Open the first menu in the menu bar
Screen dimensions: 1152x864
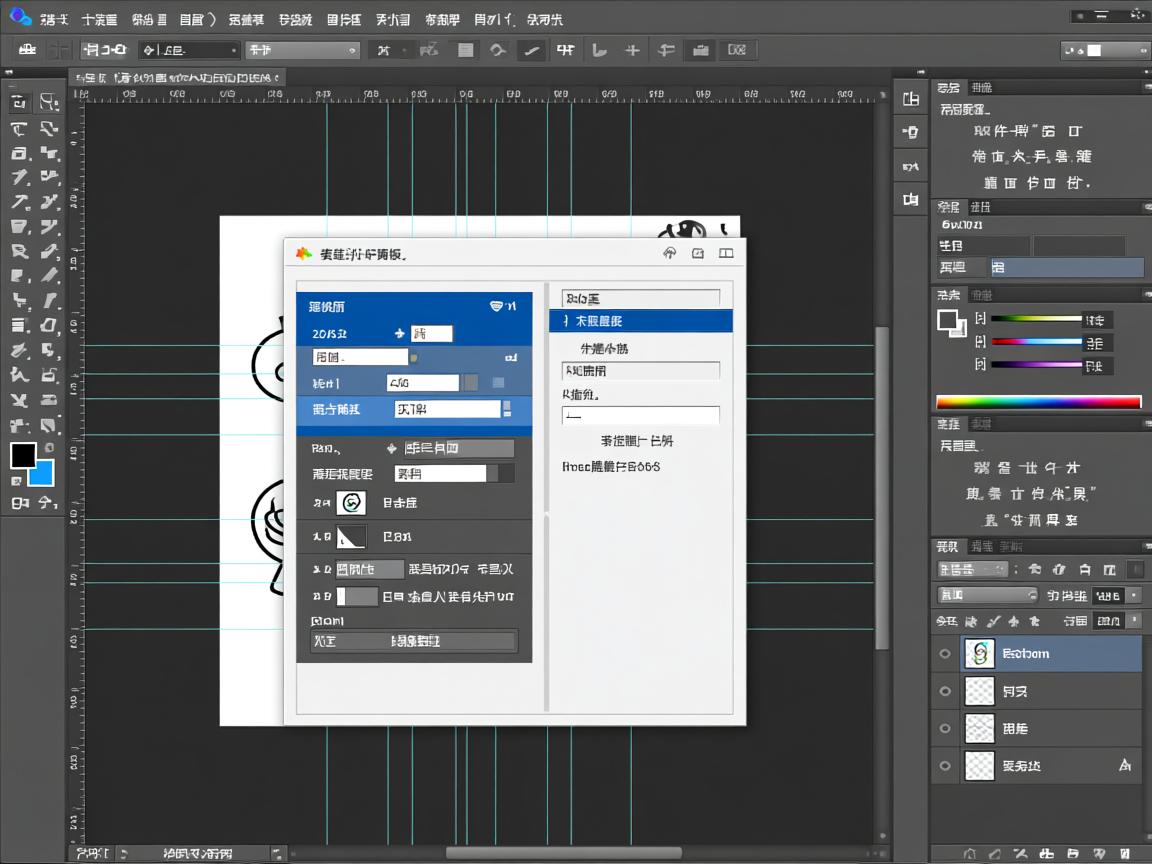coord(54,19)
